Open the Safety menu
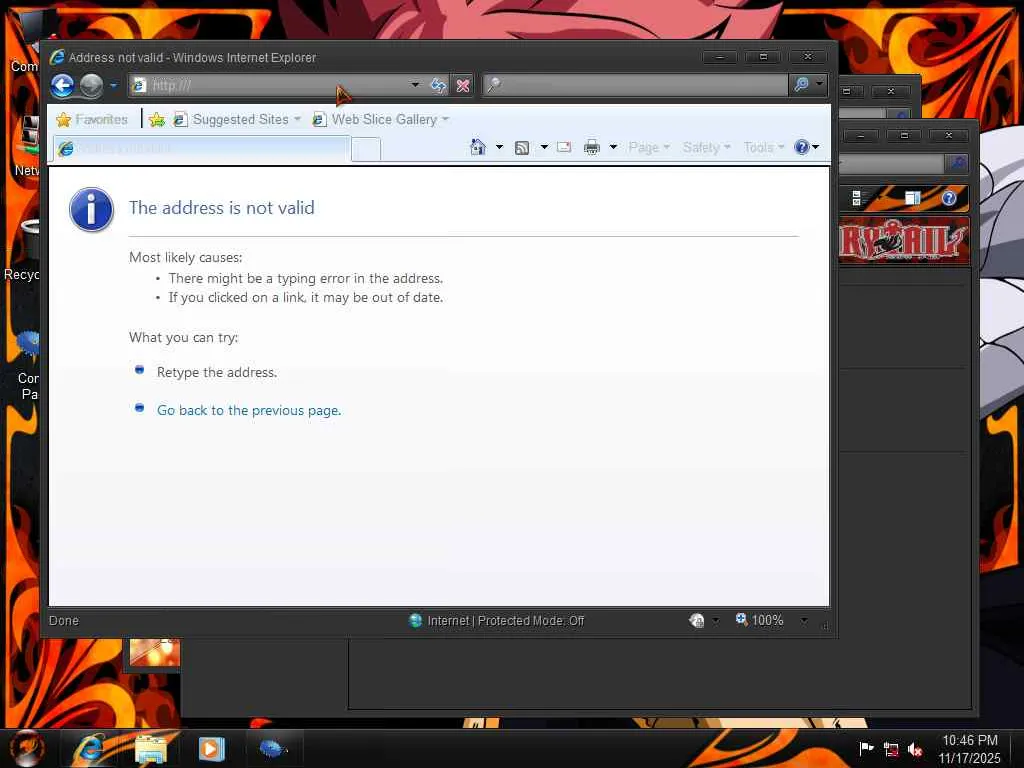1024x768 pixels. (707, 148)
